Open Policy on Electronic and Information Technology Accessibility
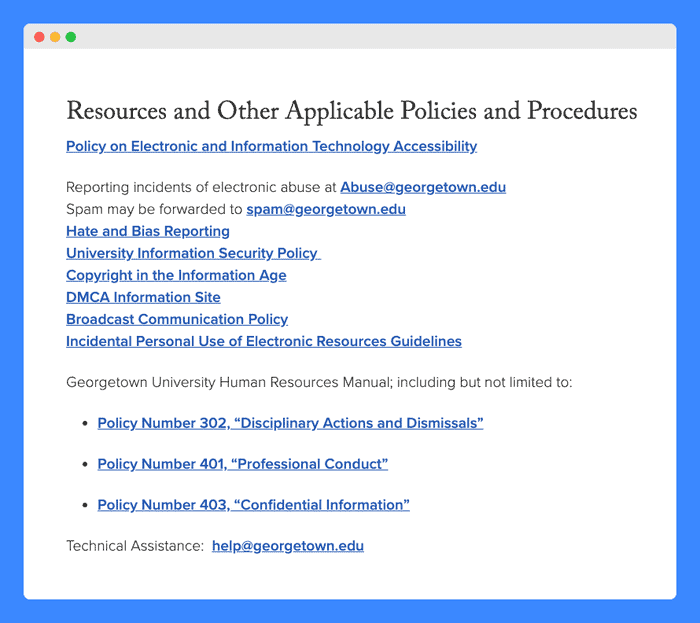 coord(271,146)
